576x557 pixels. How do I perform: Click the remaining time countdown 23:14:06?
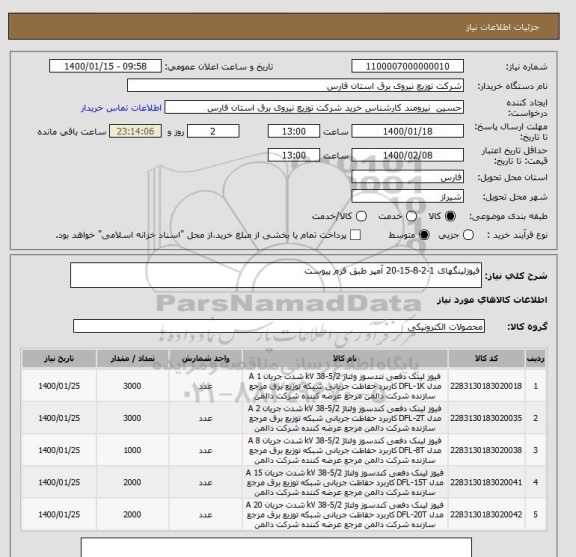135,131
